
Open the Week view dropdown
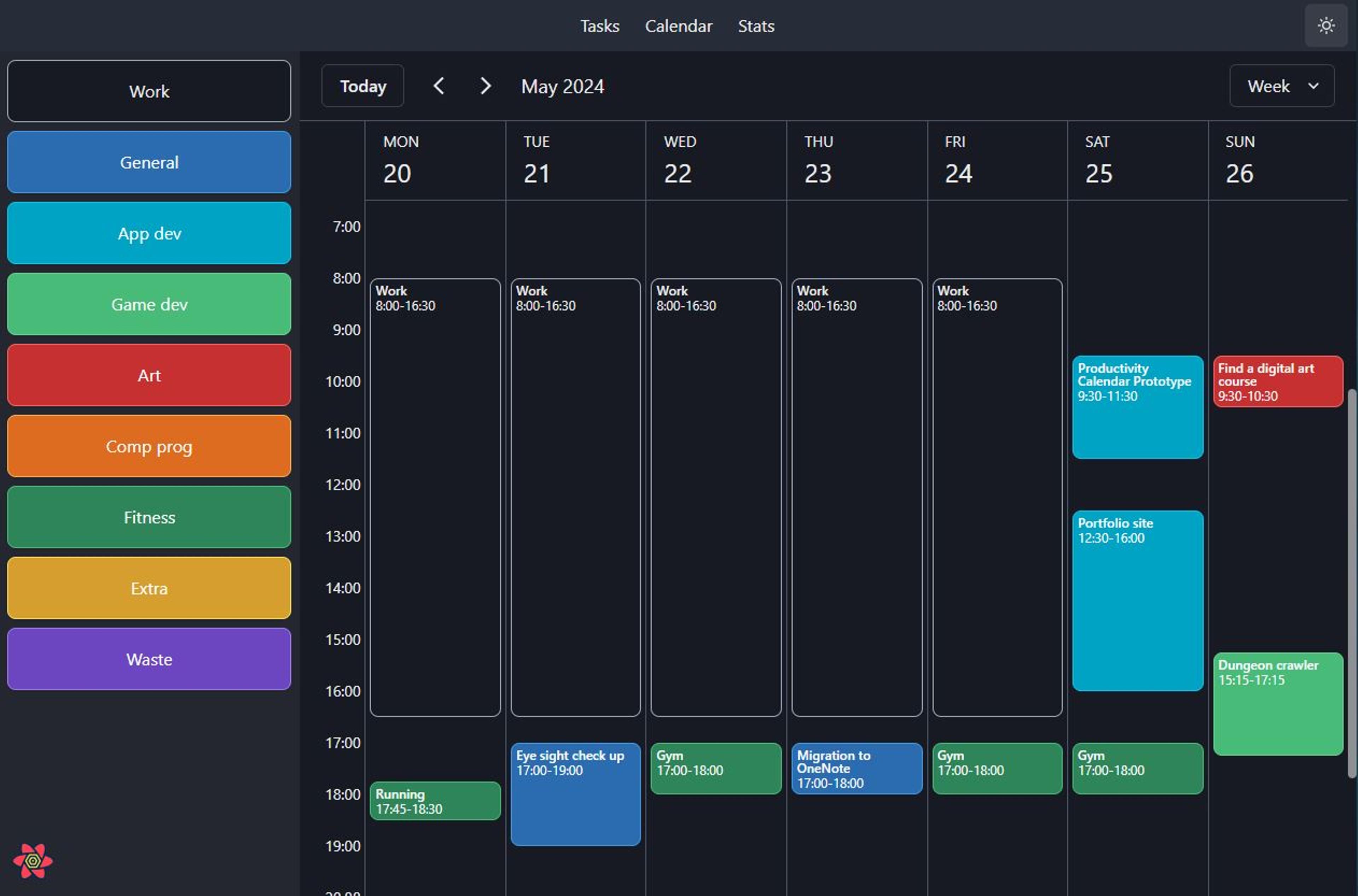(1281, 86)
